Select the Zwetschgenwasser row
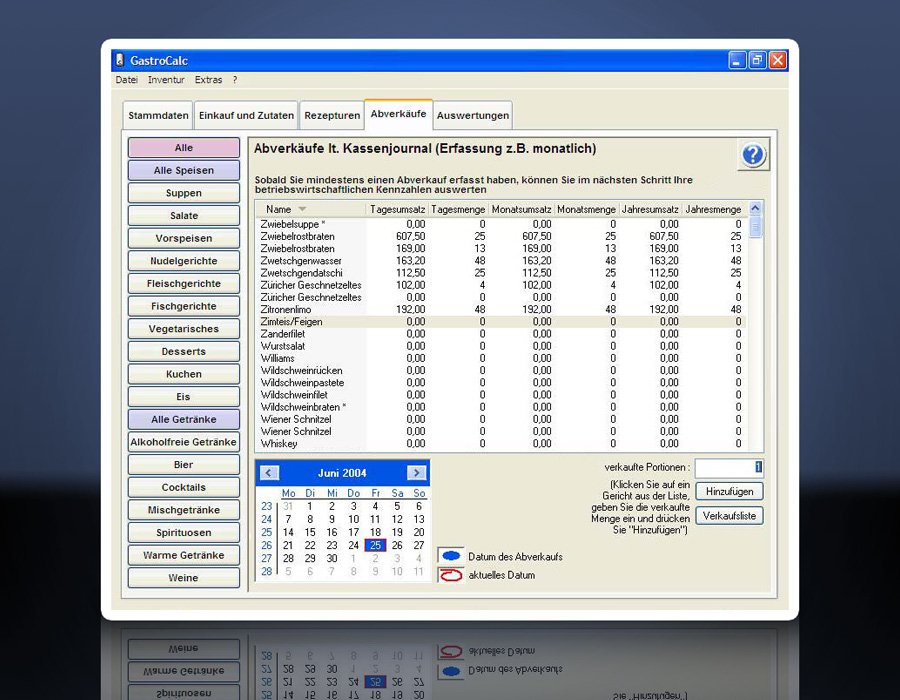The height and width of the screenshot is (700, 900). pyautogui.click(x=501, y=261)
